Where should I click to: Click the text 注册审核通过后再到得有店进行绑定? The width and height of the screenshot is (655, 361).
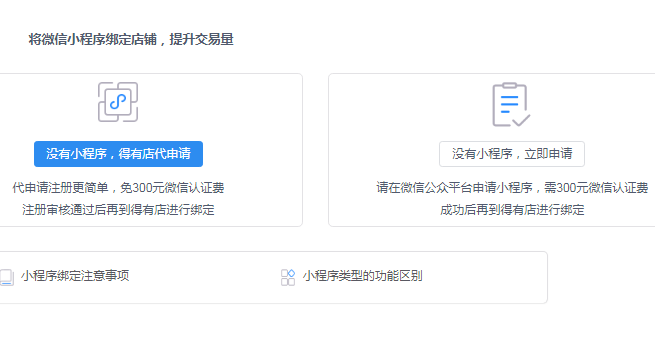118,209
